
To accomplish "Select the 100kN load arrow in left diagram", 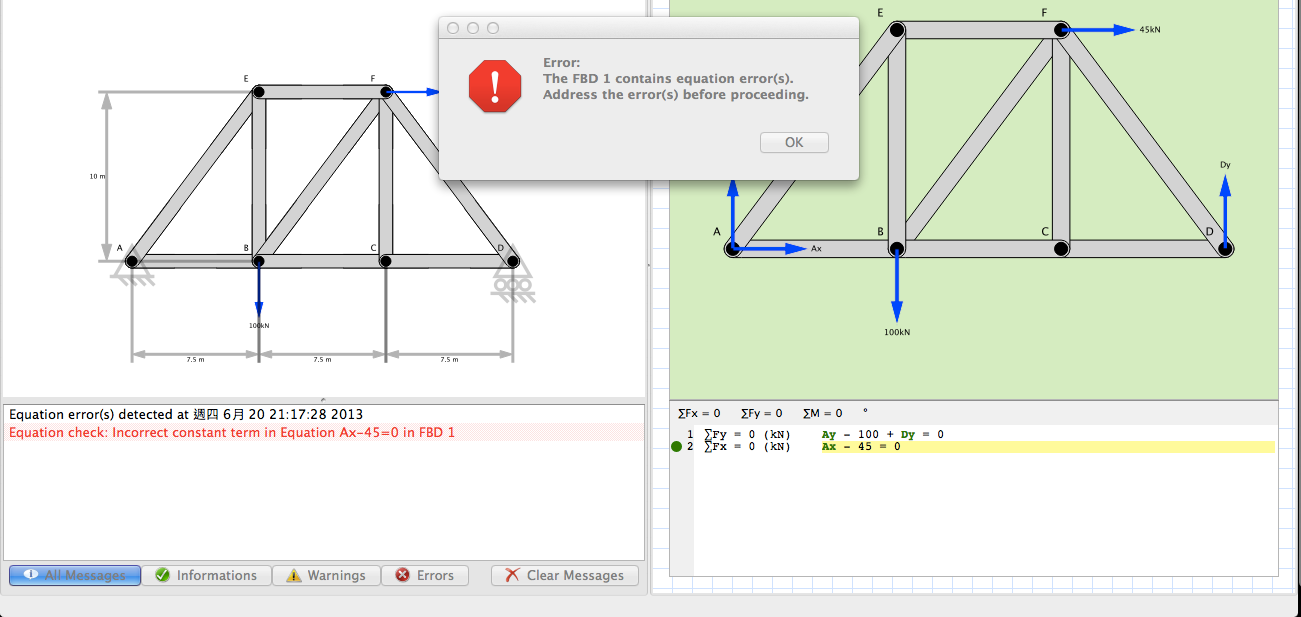I will tap(258, 291).
